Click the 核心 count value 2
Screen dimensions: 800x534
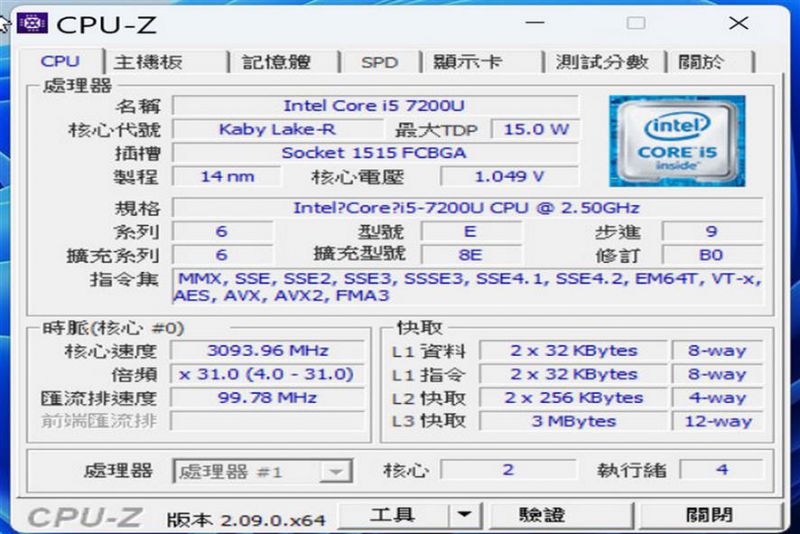tap(508, 469)
